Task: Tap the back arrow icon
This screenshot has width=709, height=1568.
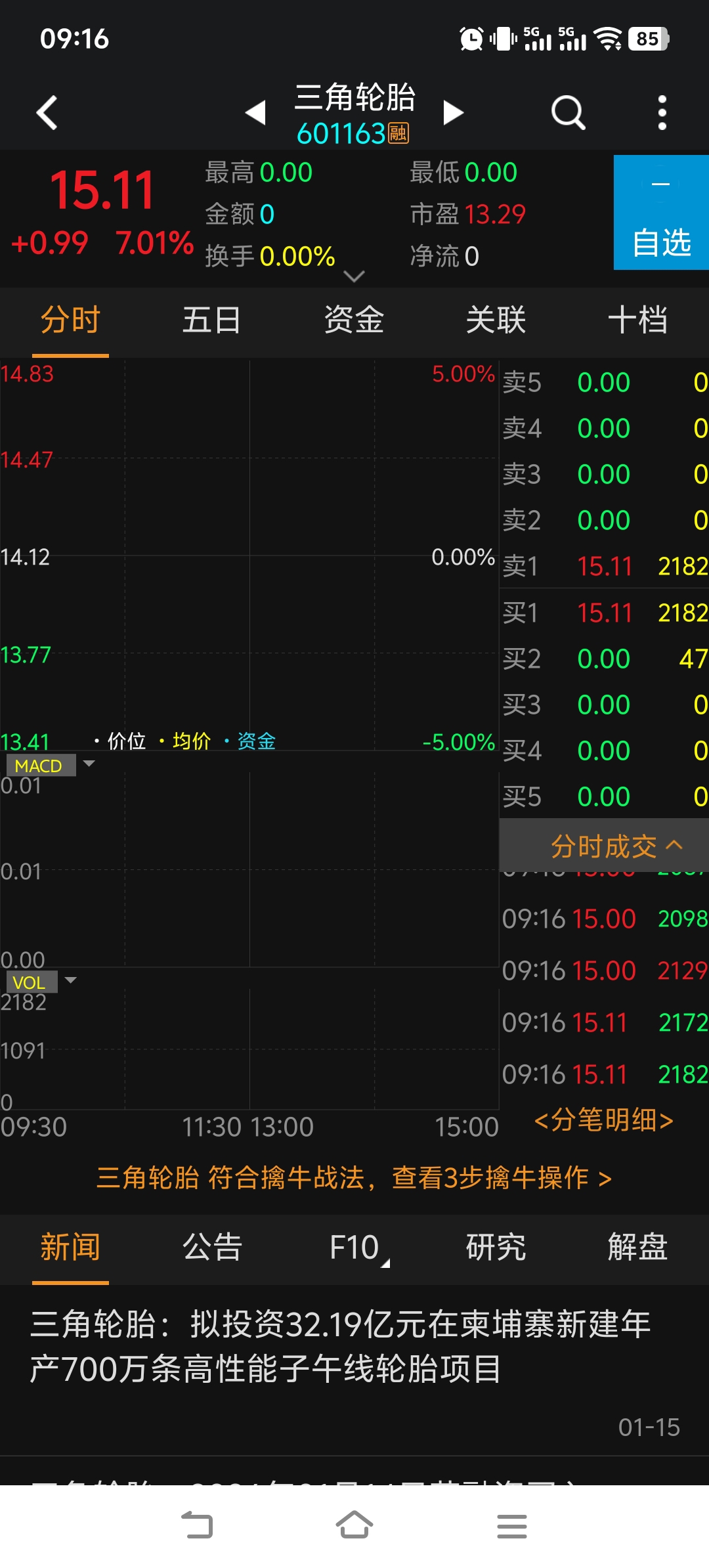Action: click(47, 113)
